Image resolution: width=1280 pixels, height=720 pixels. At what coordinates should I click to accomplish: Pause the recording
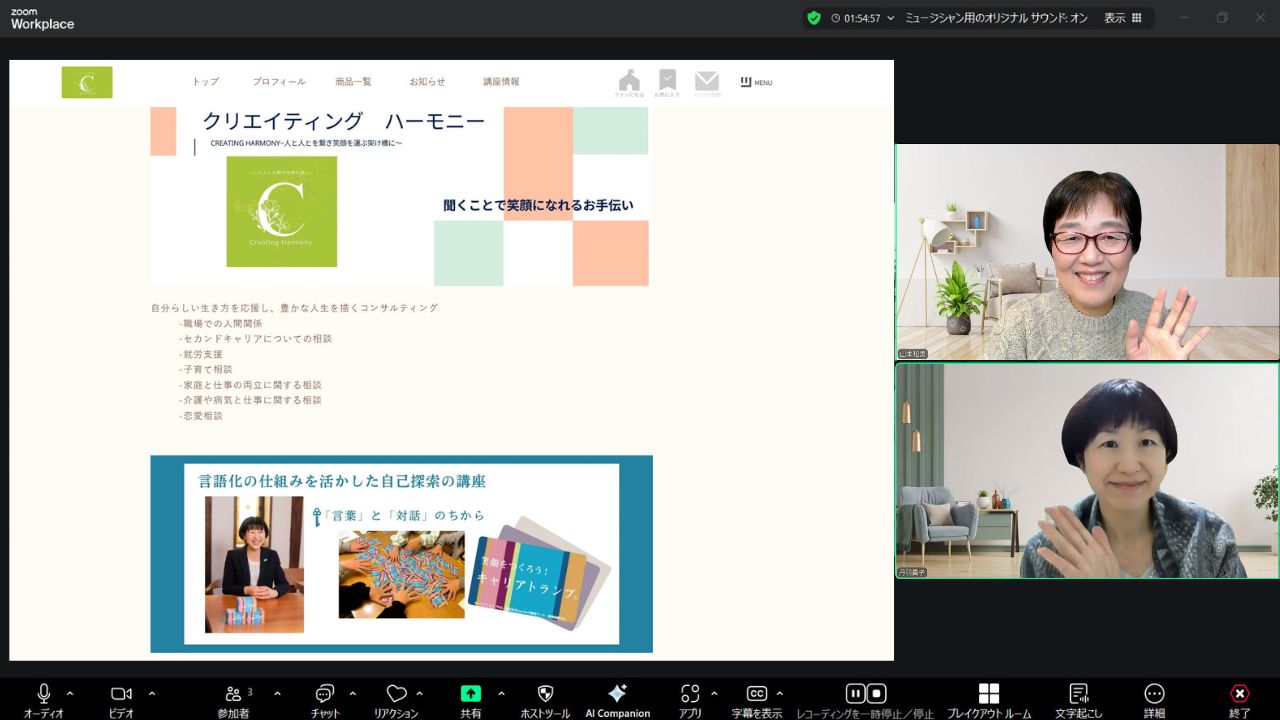point(855,694)
